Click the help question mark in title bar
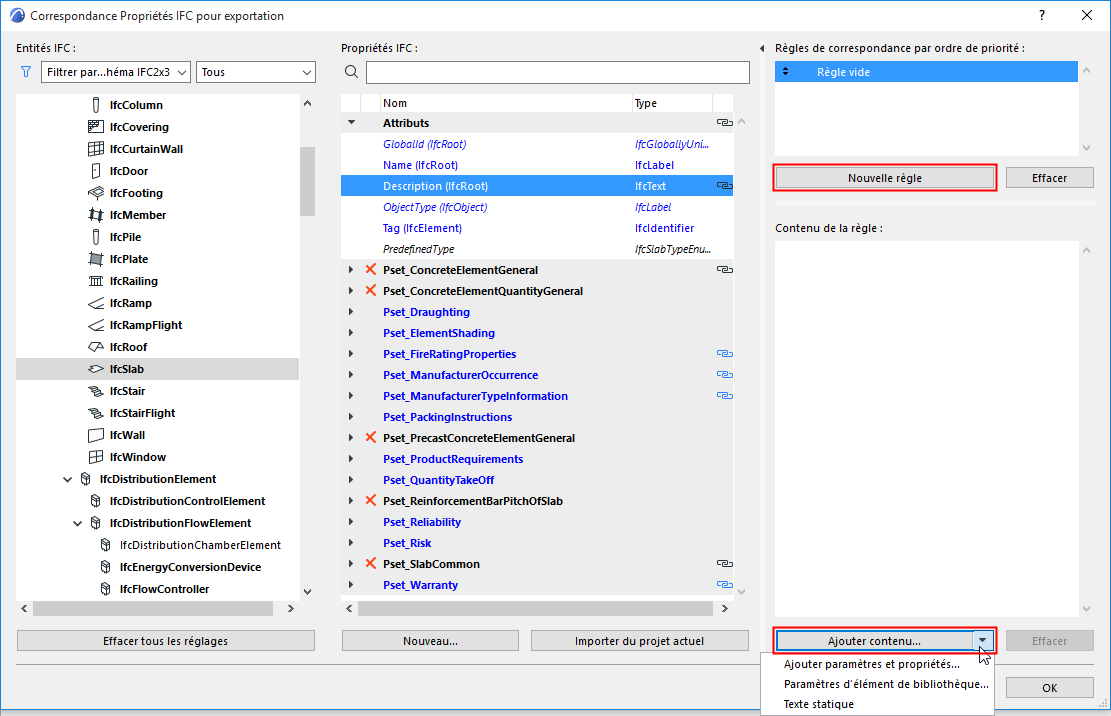Viewport: 1111px width, 716px height. [x=1042, y=16]
